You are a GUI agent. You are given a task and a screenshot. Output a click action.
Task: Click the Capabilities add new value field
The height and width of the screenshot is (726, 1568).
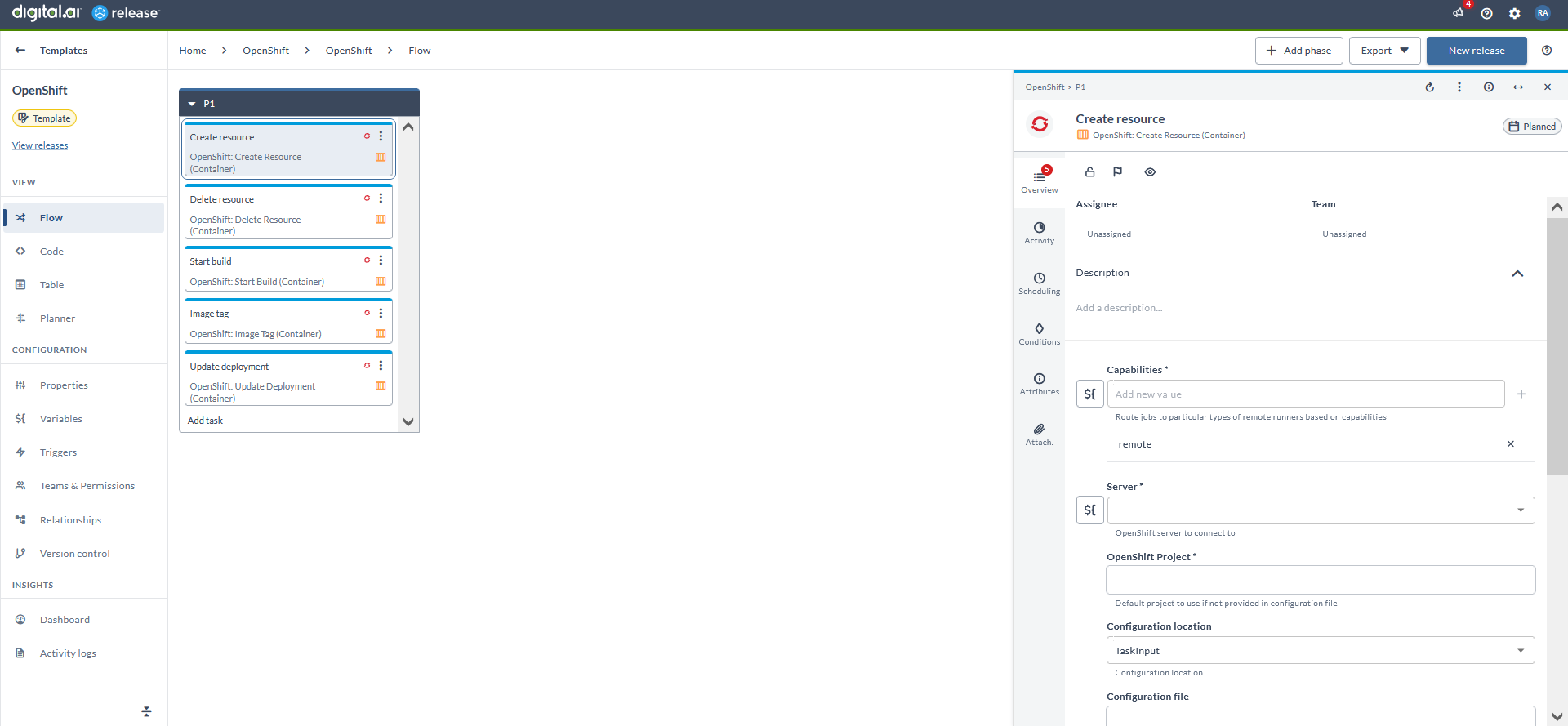[1306, 394]
